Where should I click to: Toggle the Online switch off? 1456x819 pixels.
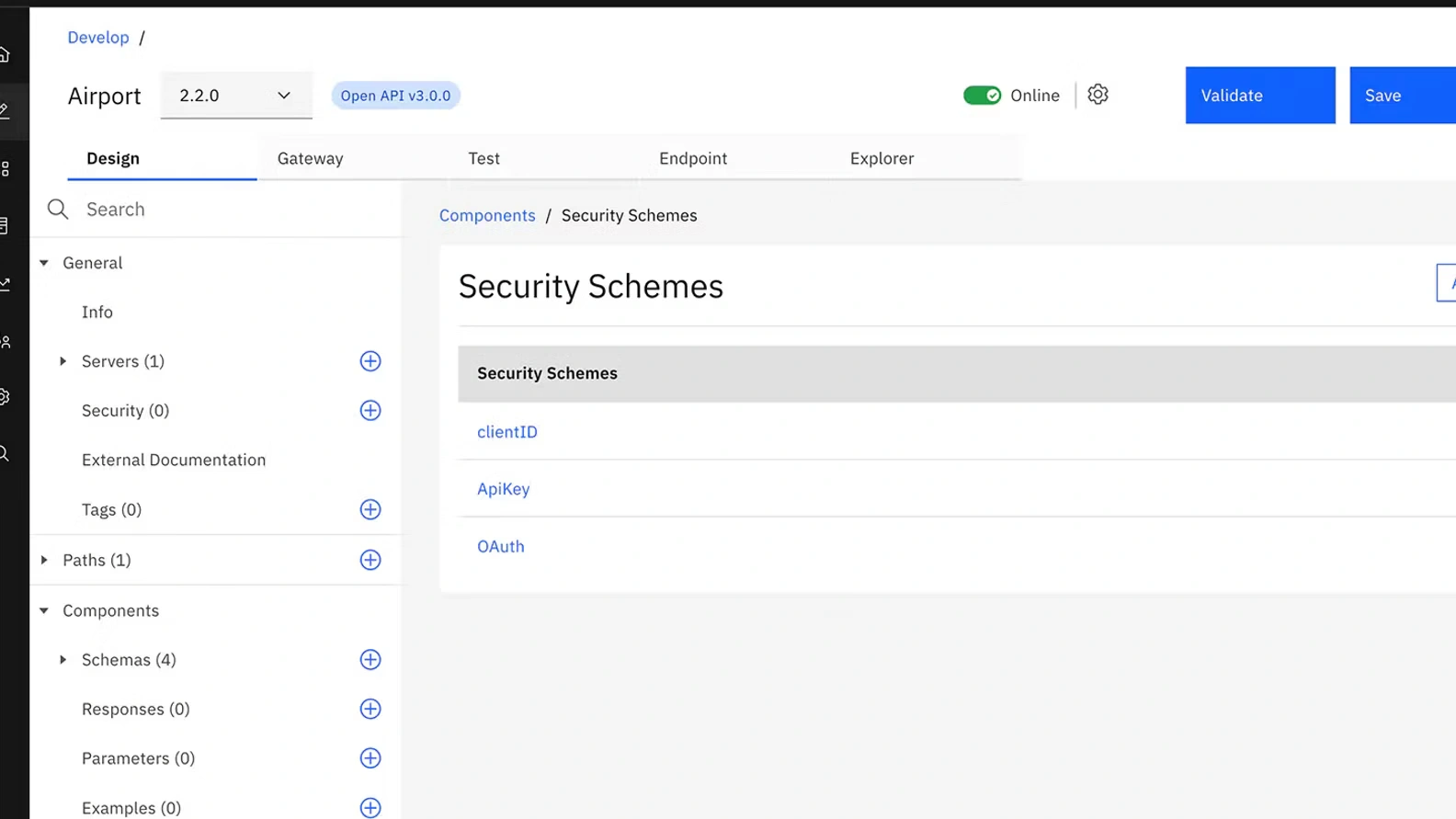point(982,96)
